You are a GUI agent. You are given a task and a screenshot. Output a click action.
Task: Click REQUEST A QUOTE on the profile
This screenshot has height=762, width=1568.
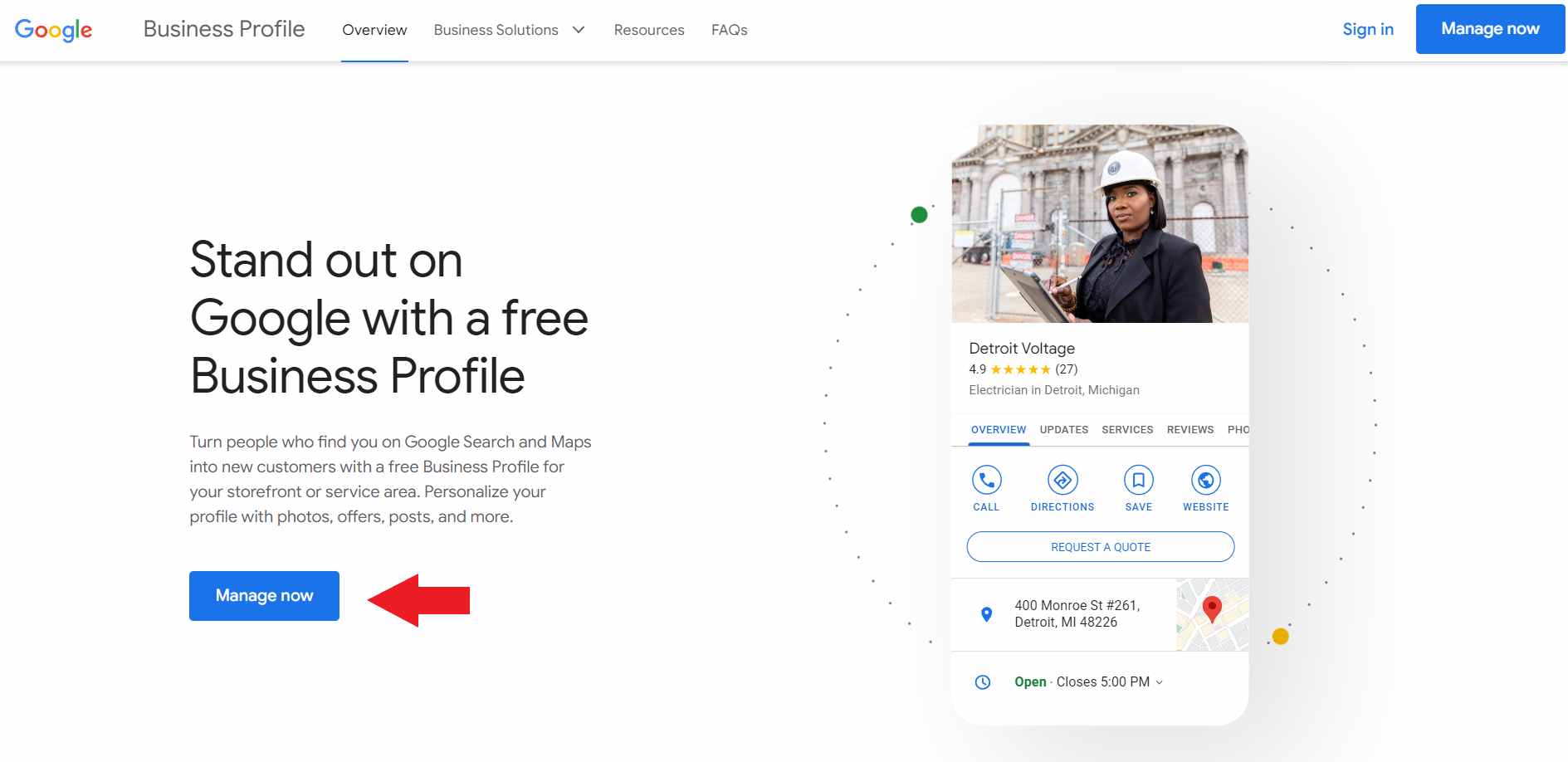pos(1100,546)
